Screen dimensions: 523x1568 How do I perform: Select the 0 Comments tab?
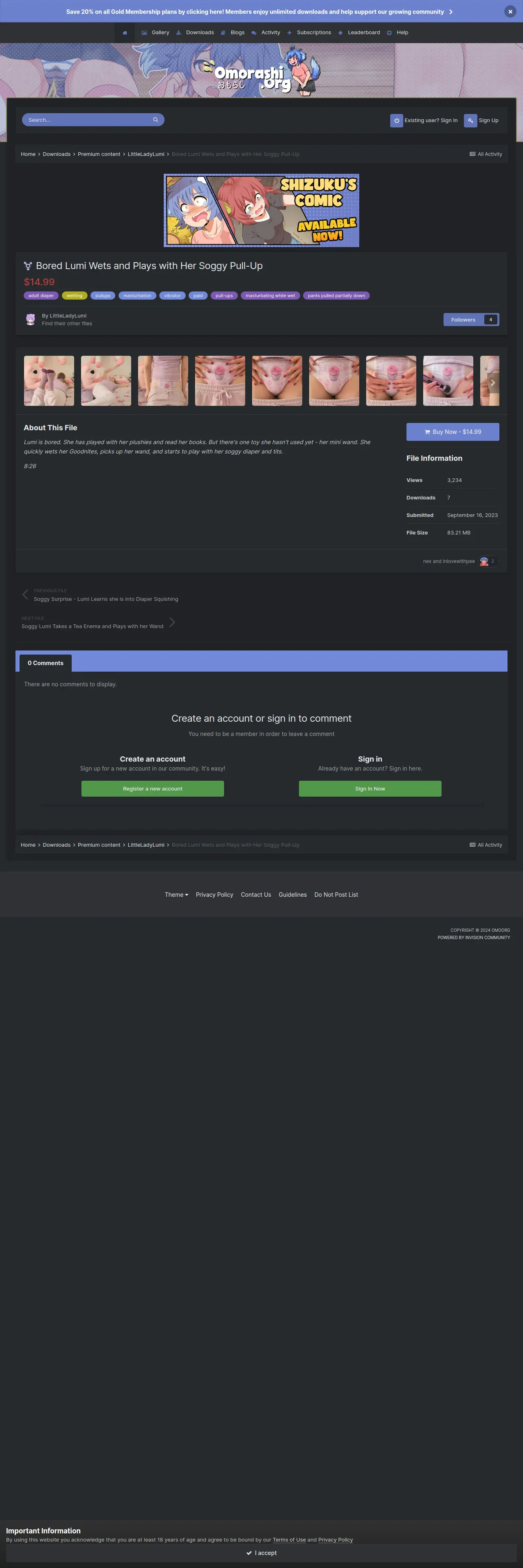click(x=46, y=663)
